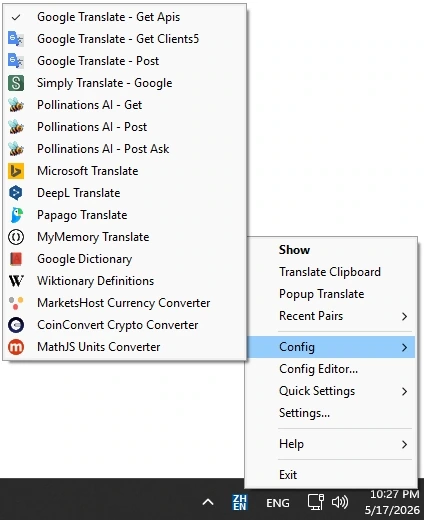Image resolution: width=424 pixels, height=520 pixels.
Task: Click the highlighted Config menu item
Action: 331,347
